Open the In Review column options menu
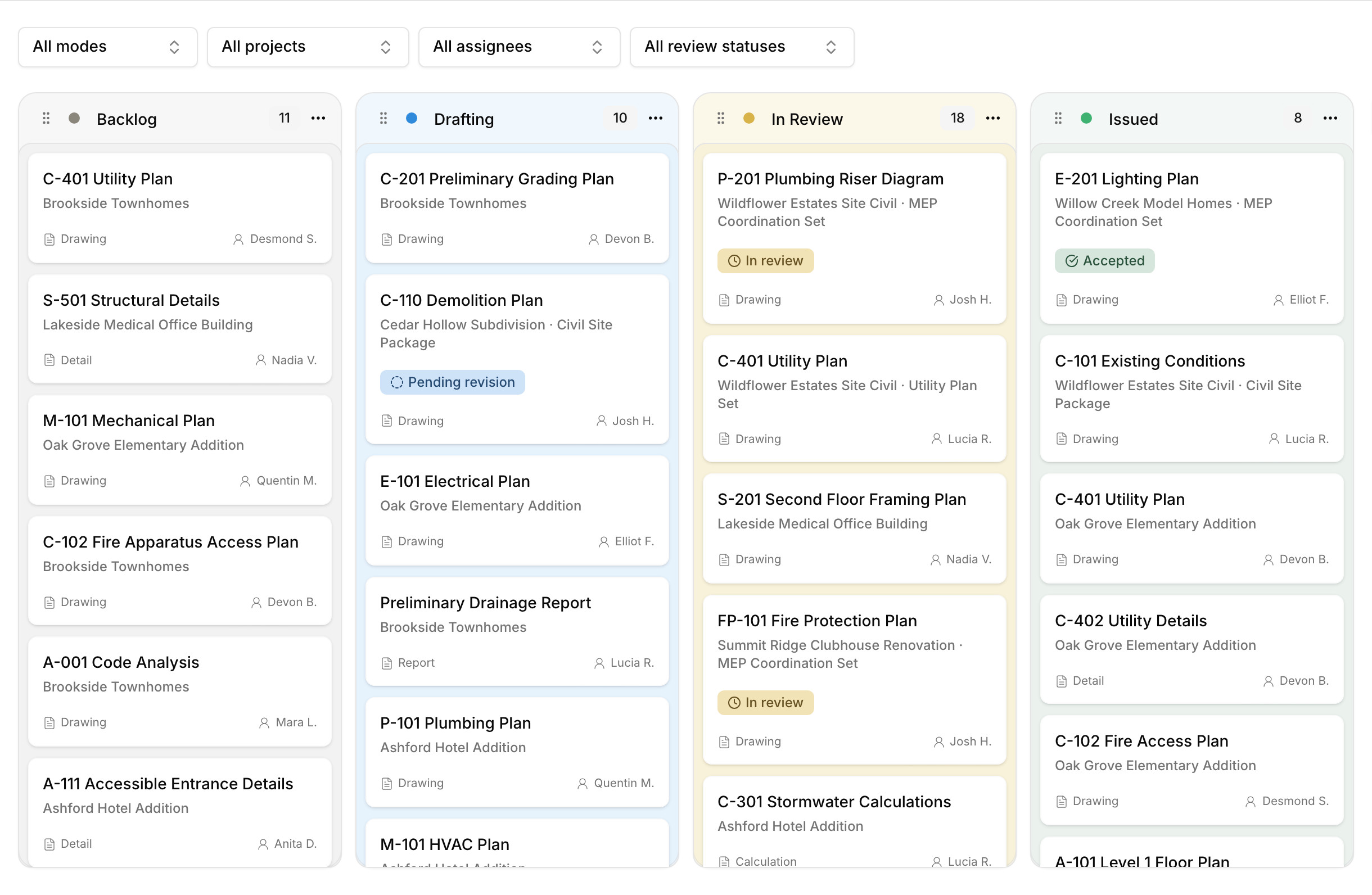The image size is (1372, 895). pos(992,118)
